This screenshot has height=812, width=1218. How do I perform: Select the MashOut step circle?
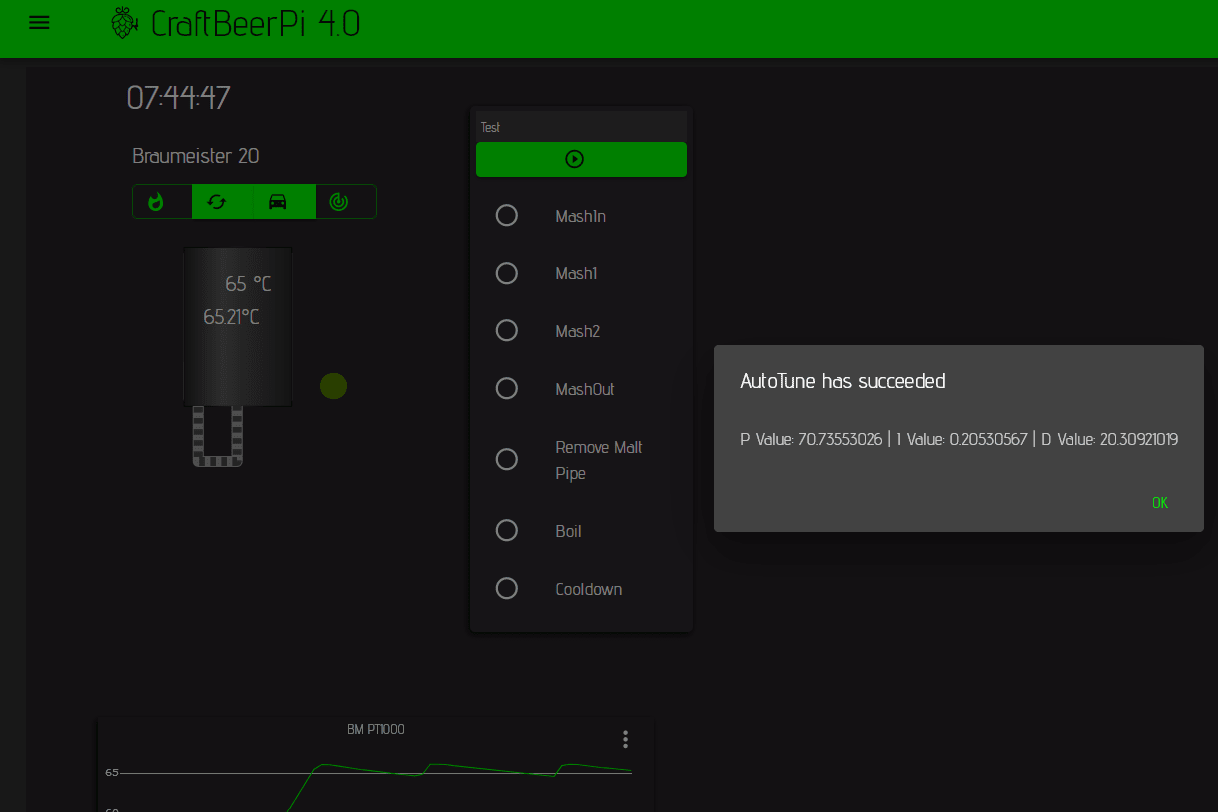507,388
